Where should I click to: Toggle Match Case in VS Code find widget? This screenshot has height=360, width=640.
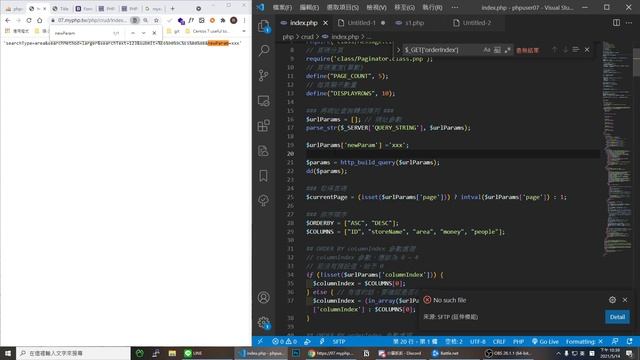click(487, 50)
